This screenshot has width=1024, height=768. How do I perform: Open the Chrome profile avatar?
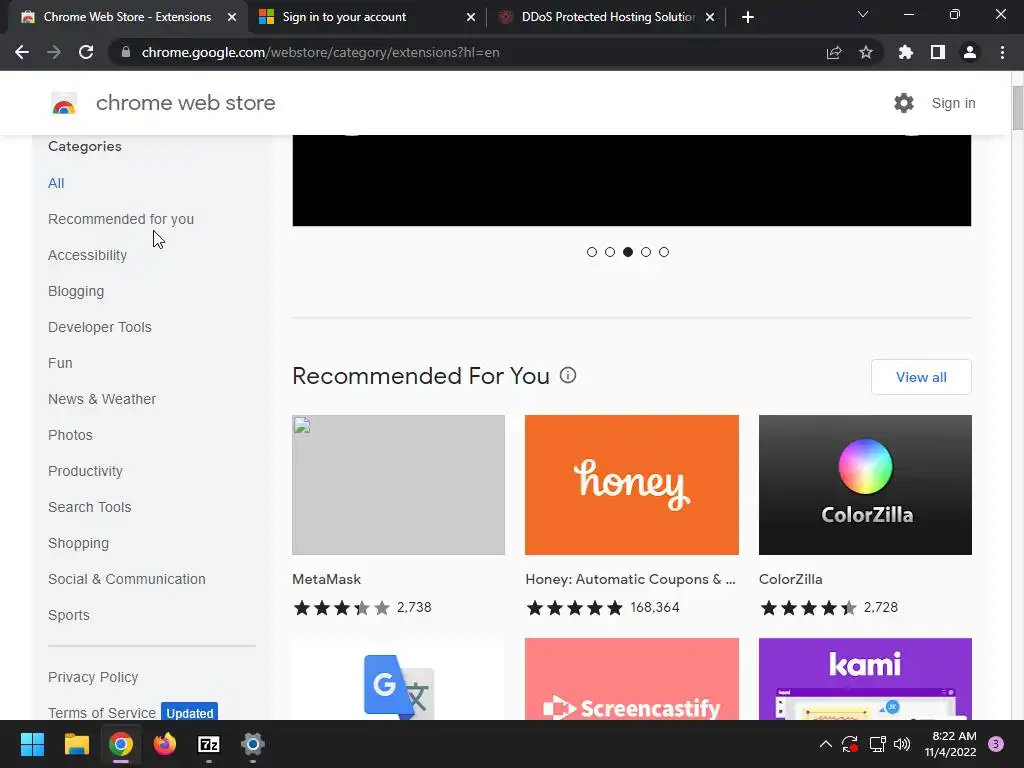(x=969, y=52)
